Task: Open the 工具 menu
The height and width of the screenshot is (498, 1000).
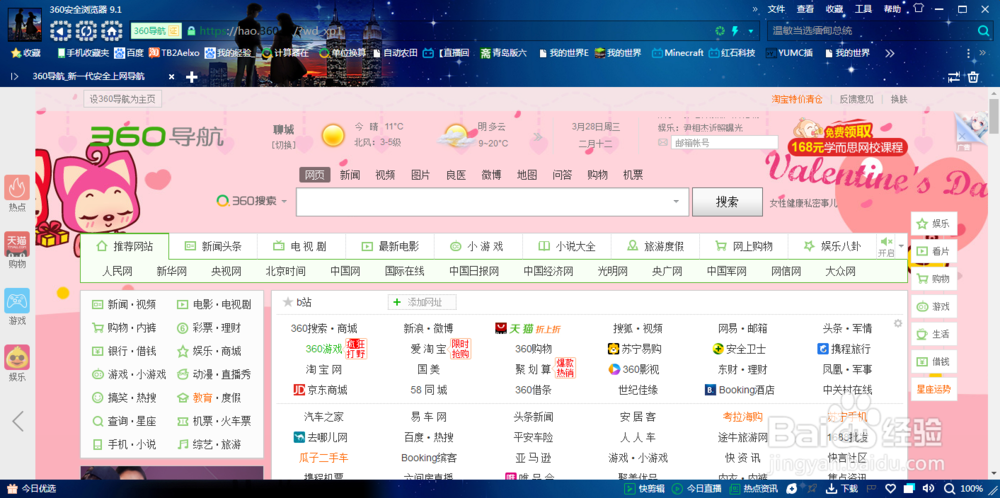Action: [864, 9]
